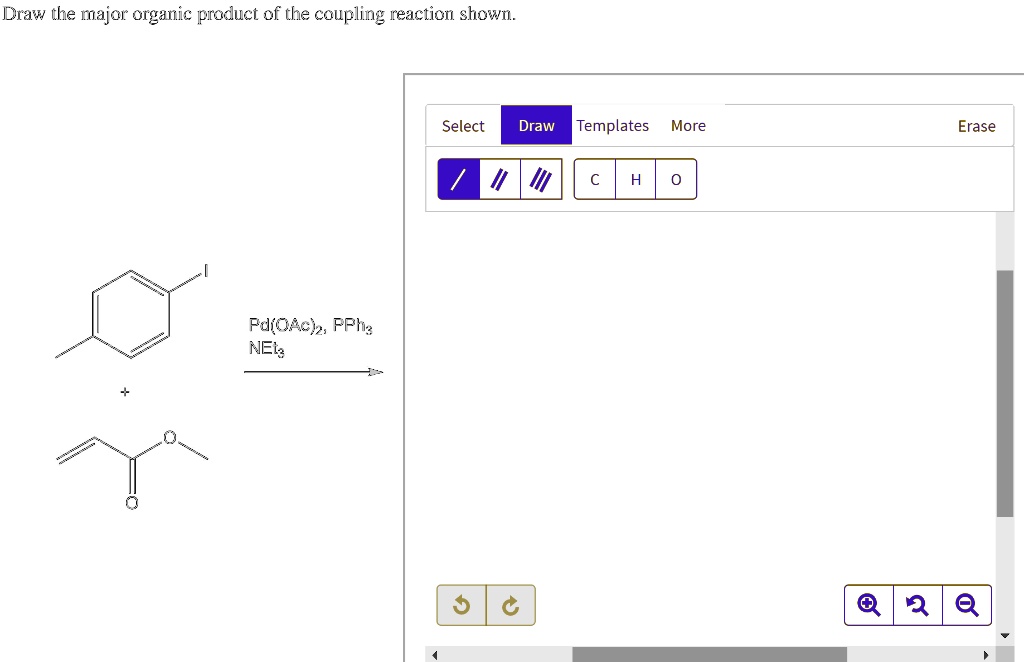Screen dimensions: 1024x662
Task: Zoom in on the drawing canvas
Action: pyautogui.click(x=868, y=605)
